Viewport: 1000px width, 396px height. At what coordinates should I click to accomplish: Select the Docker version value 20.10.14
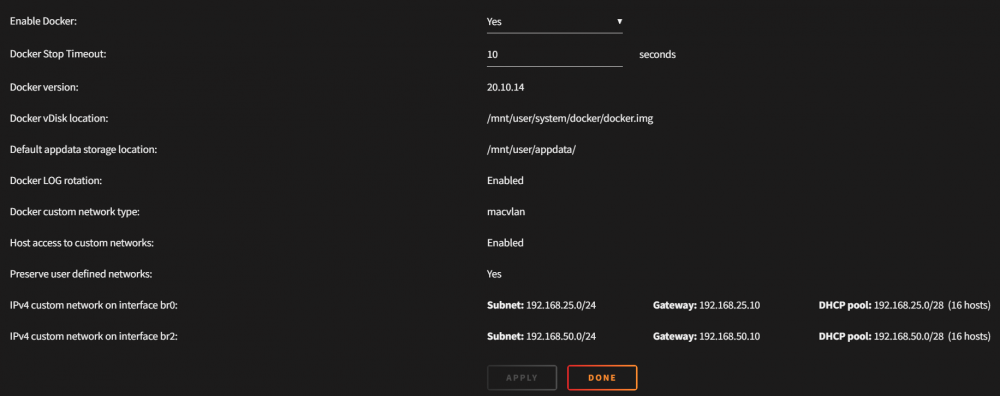(x=505, y=87)
